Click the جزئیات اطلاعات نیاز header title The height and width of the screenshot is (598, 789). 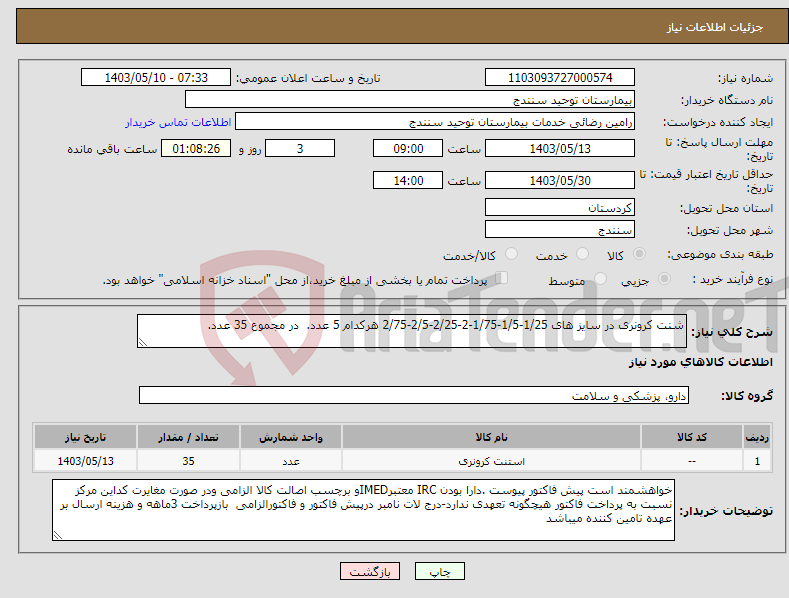point(715,27)
